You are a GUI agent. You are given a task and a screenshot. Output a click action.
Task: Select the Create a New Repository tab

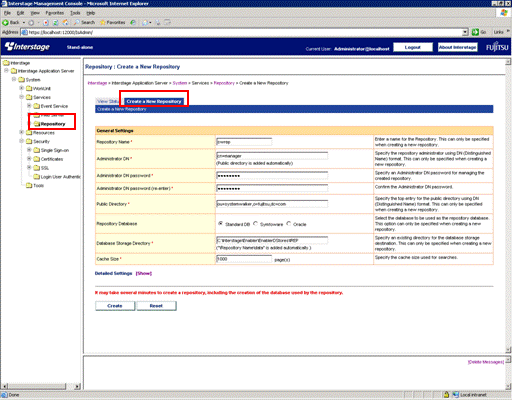point(154,101)
